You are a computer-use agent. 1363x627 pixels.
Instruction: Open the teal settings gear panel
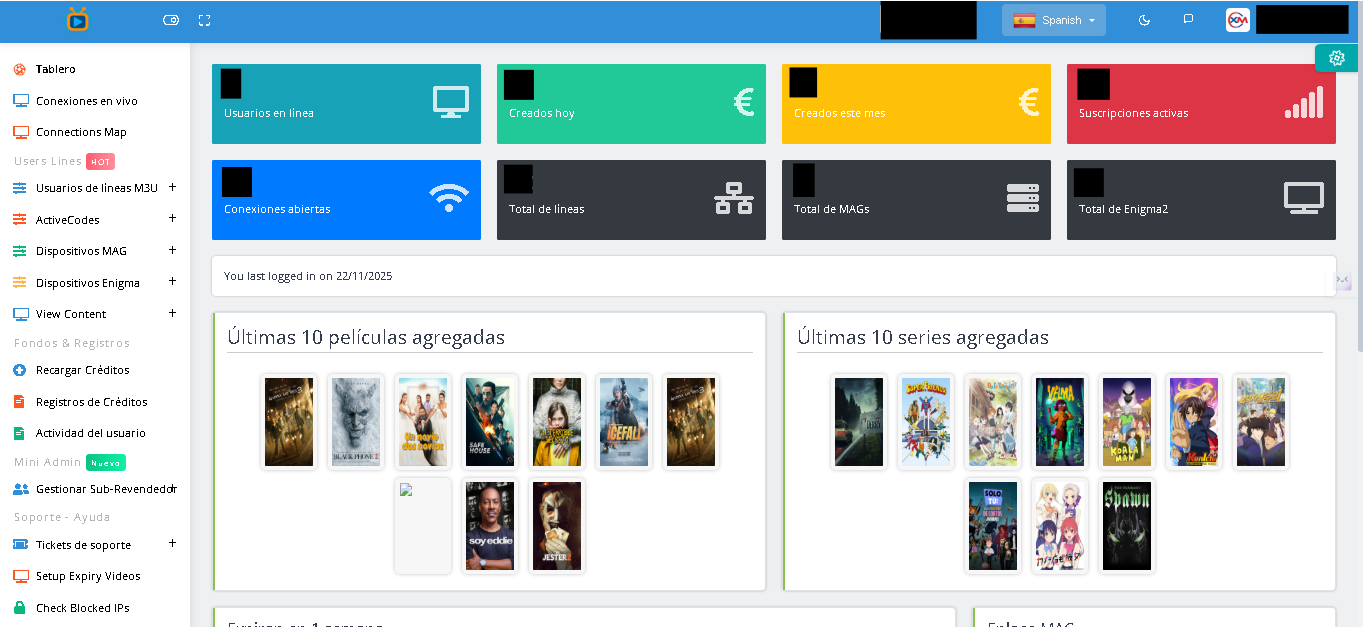(1337, 58)
